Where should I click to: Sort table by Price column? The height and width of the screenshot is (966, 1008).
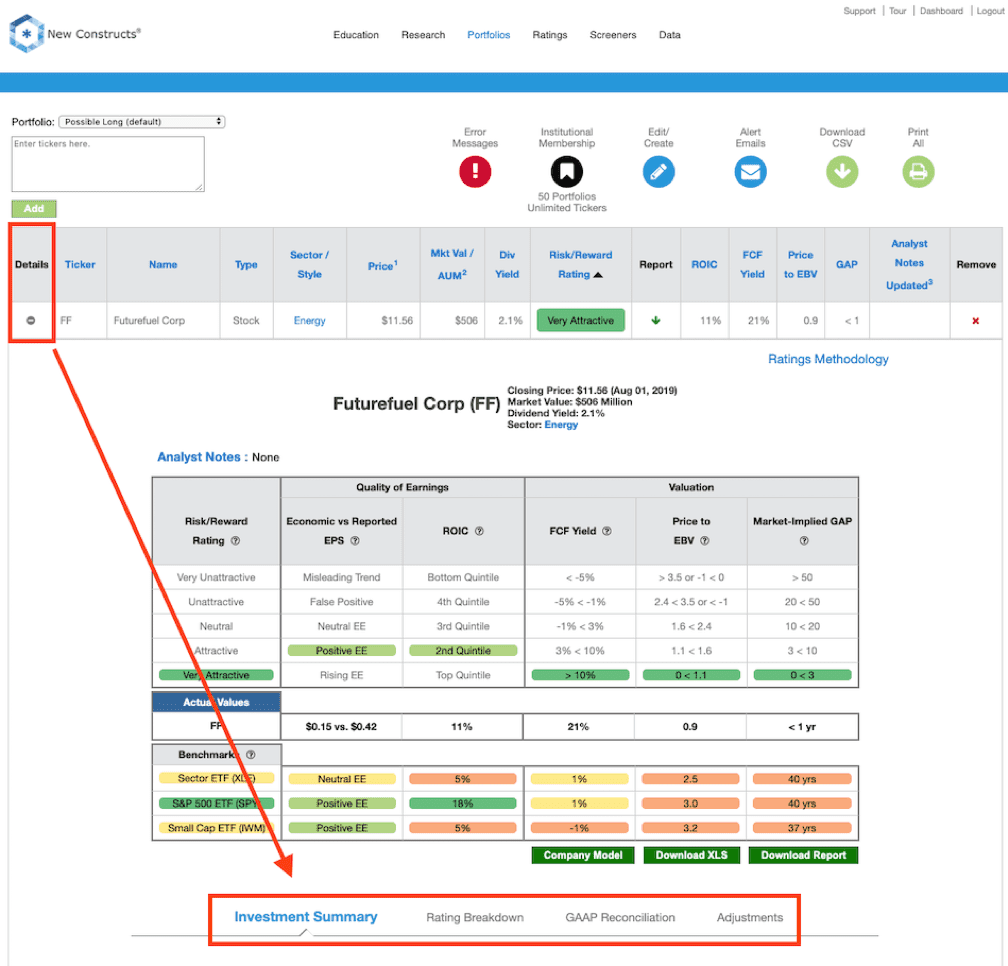tap(382, 265)
